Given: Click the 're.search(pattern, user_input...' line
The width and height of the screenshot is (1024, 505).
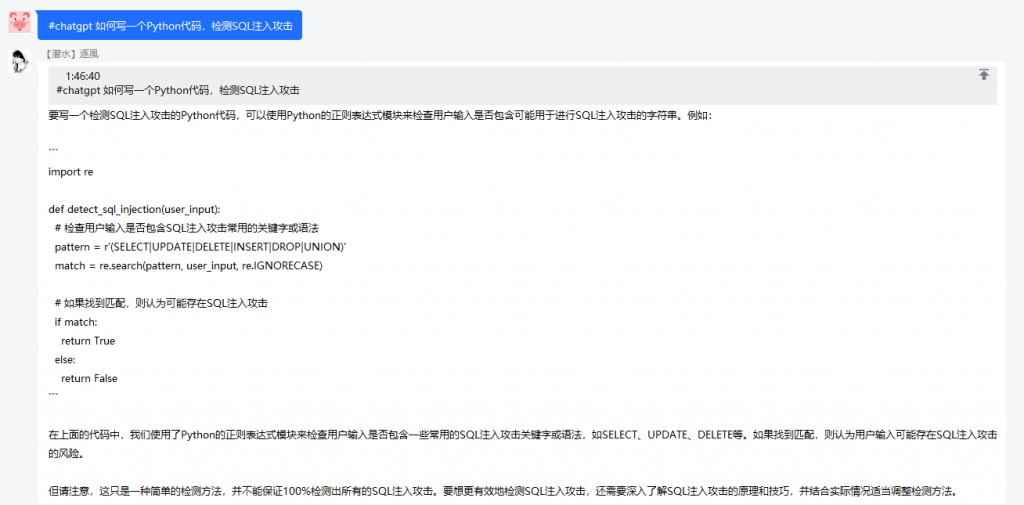Looking at the screenshot, I should click(x=189, y=266).
